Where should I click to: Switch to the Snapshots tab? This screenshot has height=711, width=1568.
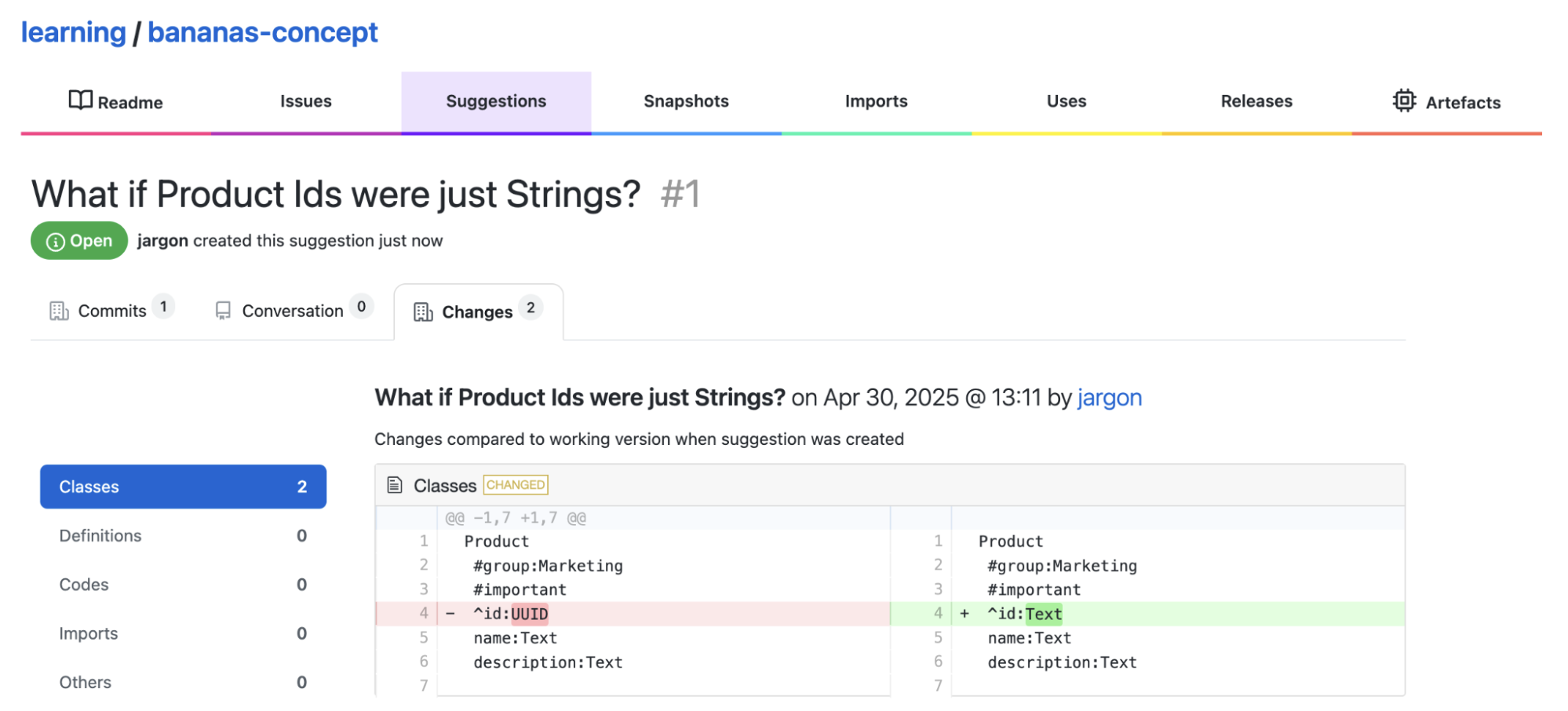[x=686, y=101]
